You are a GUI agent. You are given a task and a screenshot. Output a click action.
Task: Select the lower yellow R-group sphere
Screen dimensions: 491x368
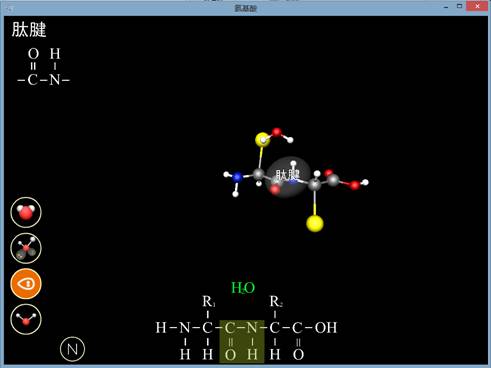click(x=315, y=223)
